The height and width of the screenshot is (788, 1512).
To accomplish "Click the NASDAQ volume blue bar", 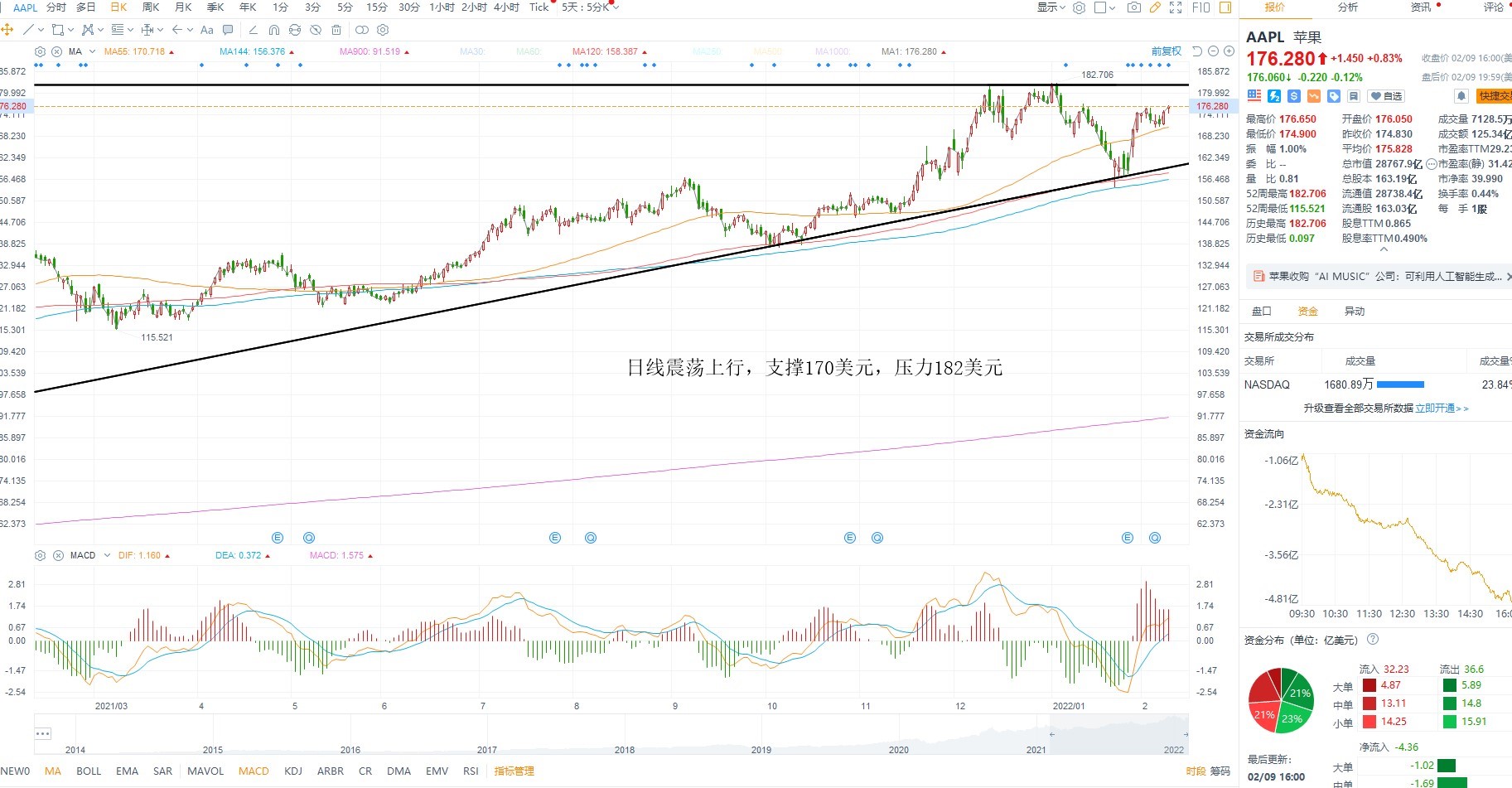I will [1400, 384].
